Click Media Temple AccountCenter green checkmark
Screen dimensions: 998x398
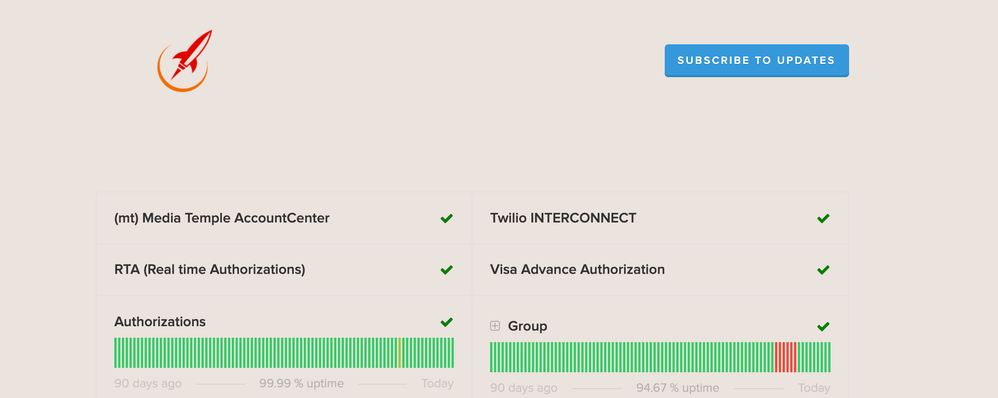[447, 218]
